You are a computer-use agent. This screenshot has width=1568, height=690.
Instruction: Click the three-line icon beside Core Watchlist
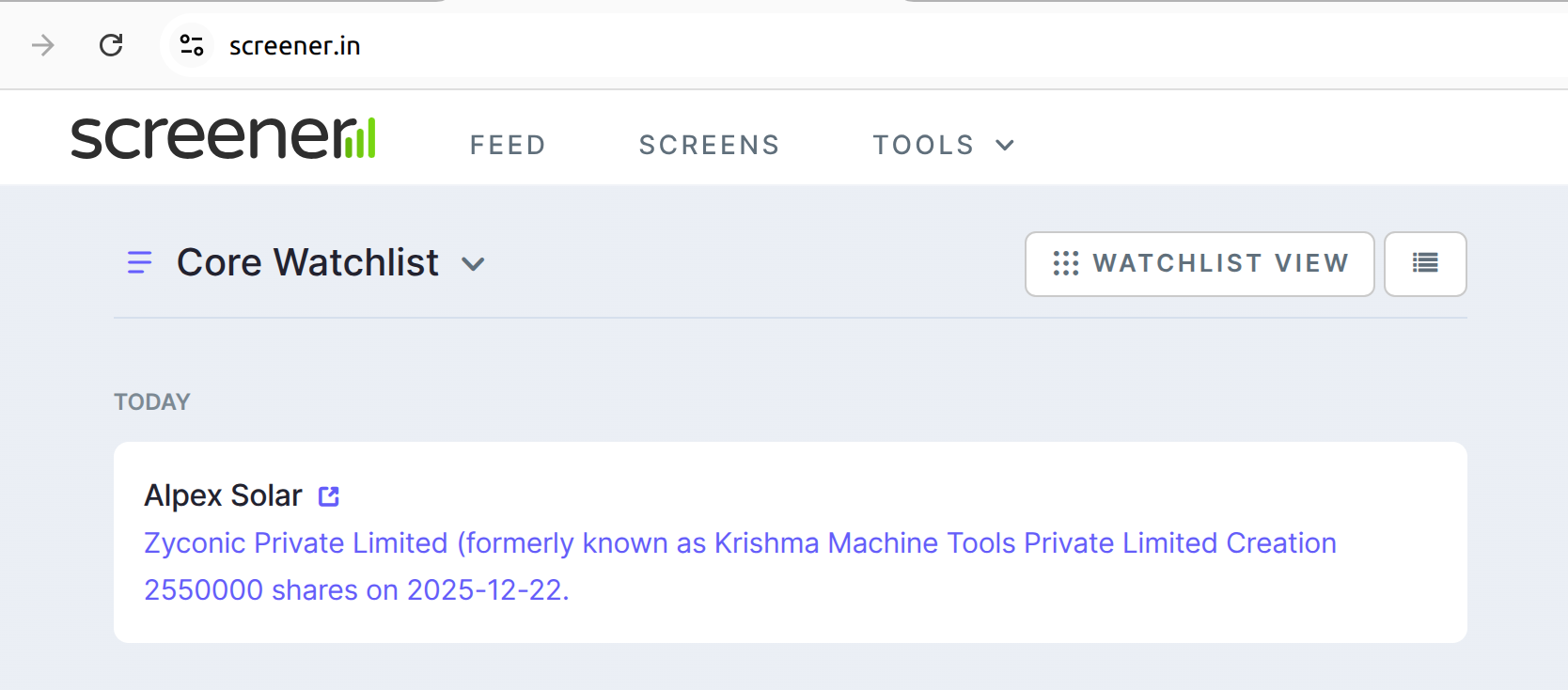pyautogui.click(x=139, y=263)
